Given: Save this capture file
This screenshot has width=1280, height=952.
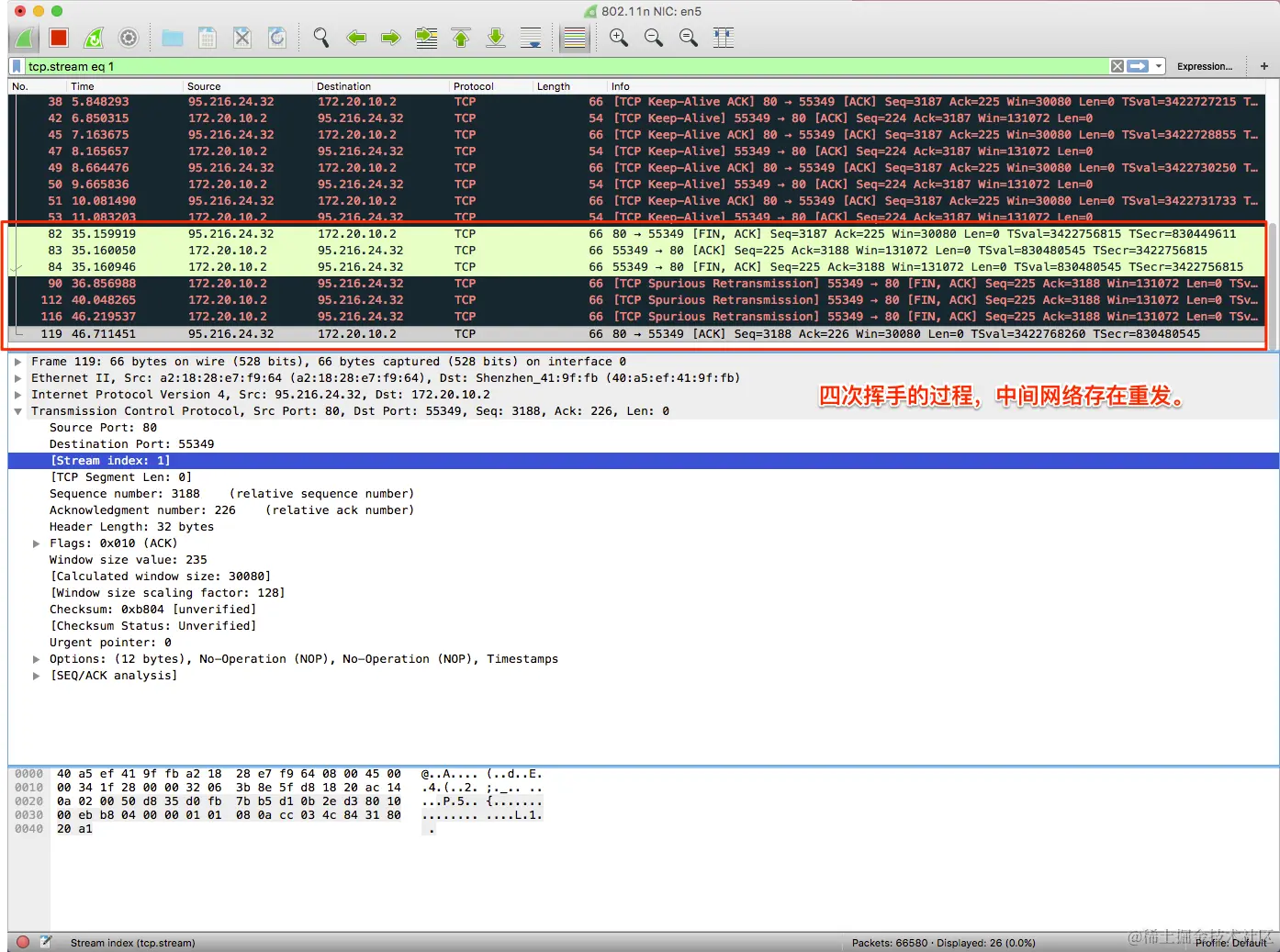Looking at the screenshot, I should pos(208,38).
